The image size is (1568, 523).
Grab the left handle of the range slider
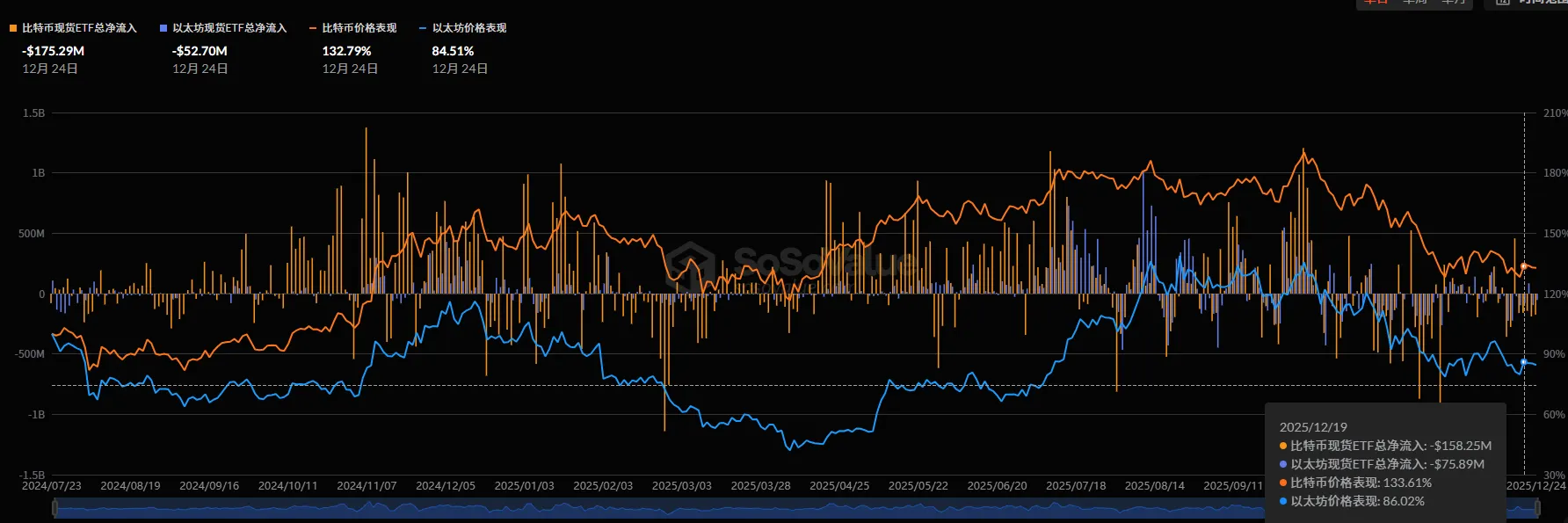pyautogui.click(x=54, y=508)
